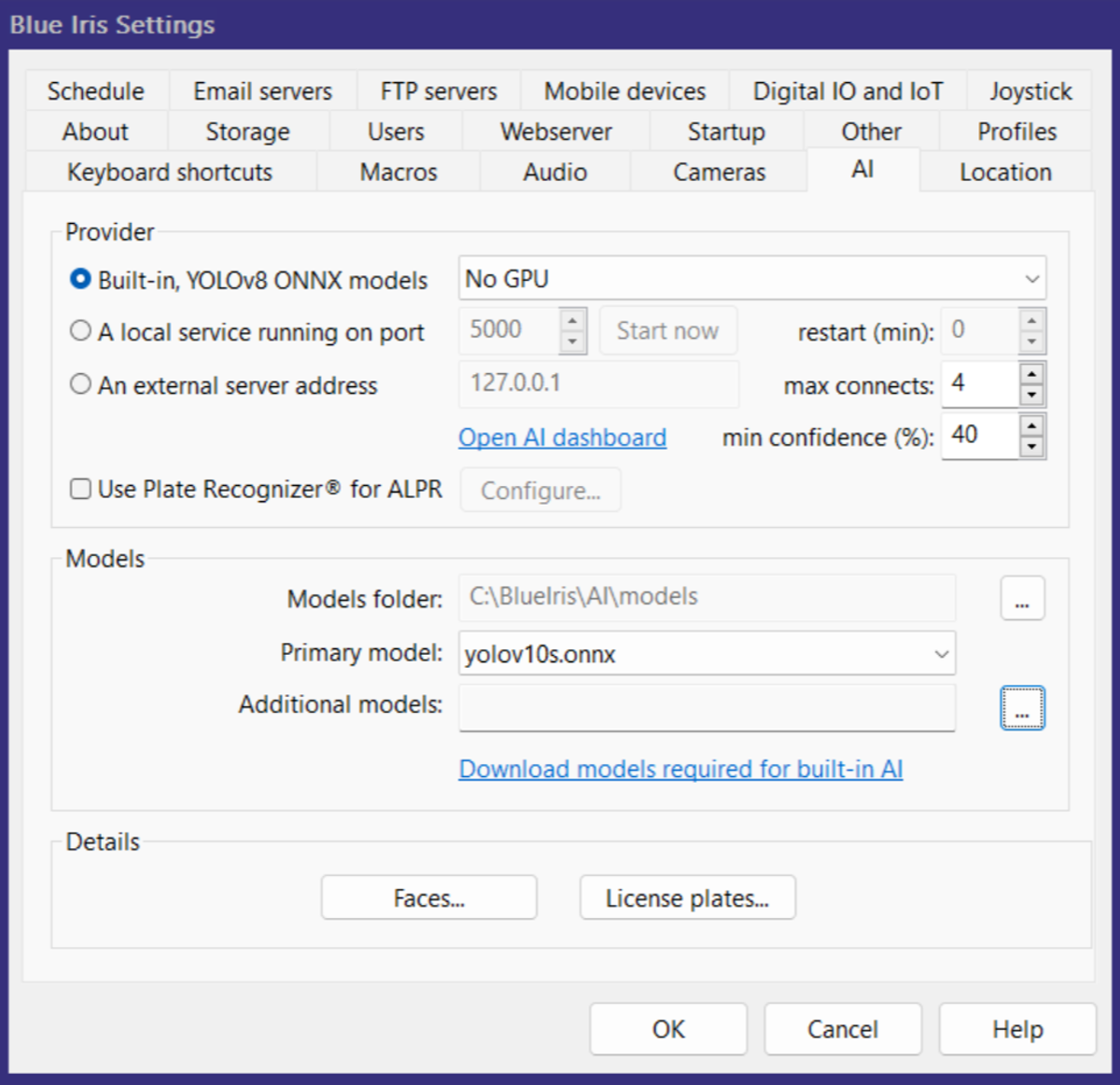The image size is (1120, 1085).
Task: Expand the No GPU dropdown
Action: coord(752,279)
